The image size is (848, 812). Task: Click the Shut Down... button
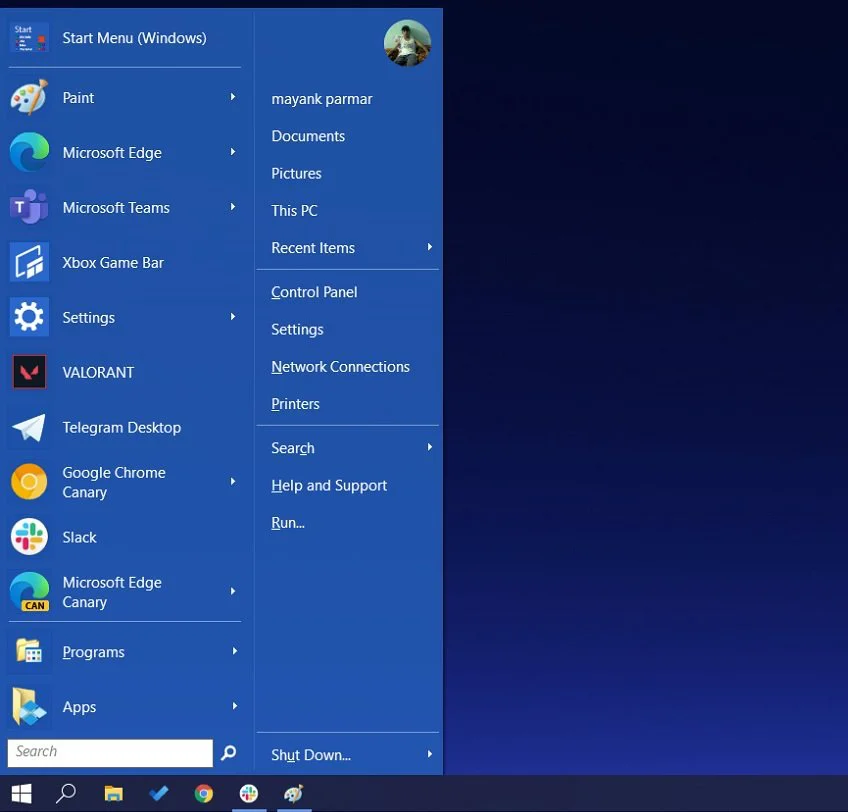(x=311, y=755)
